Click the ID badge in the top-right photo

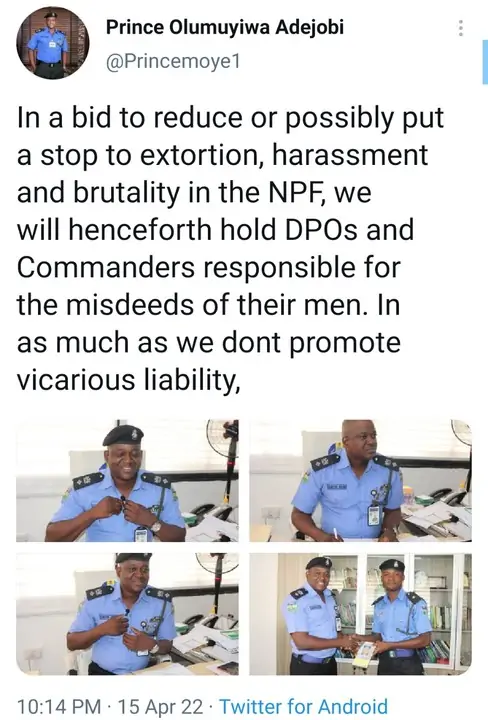point(374,516)
